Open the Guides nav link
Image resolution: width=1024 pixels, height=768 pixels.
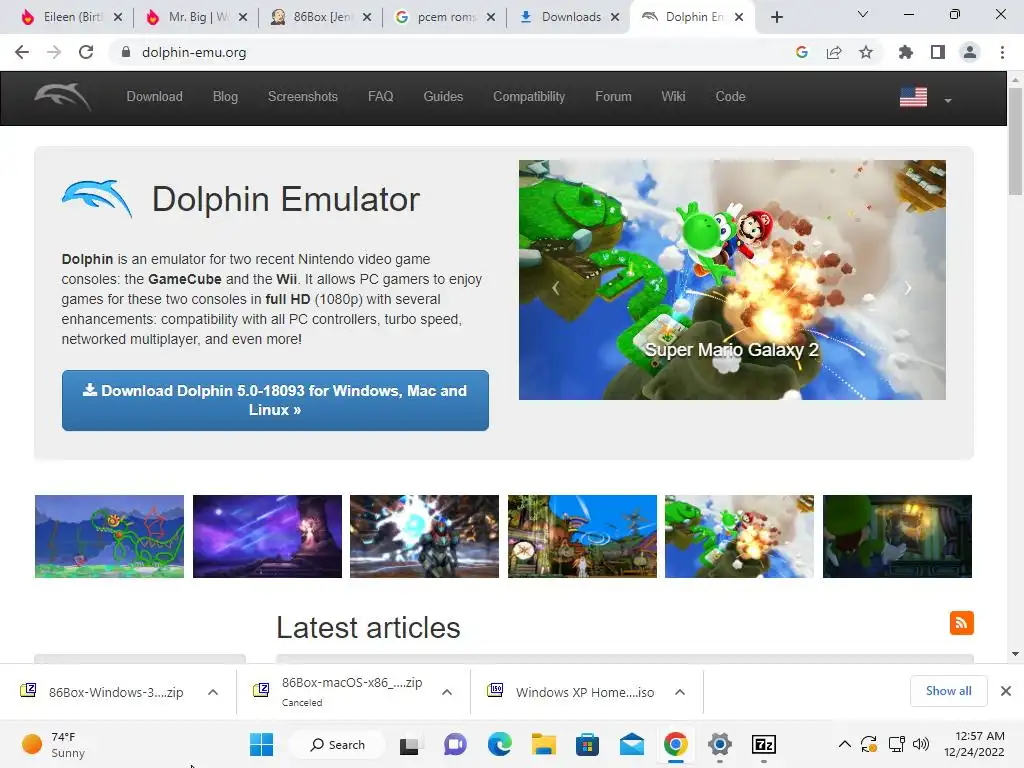click(443, 97)
